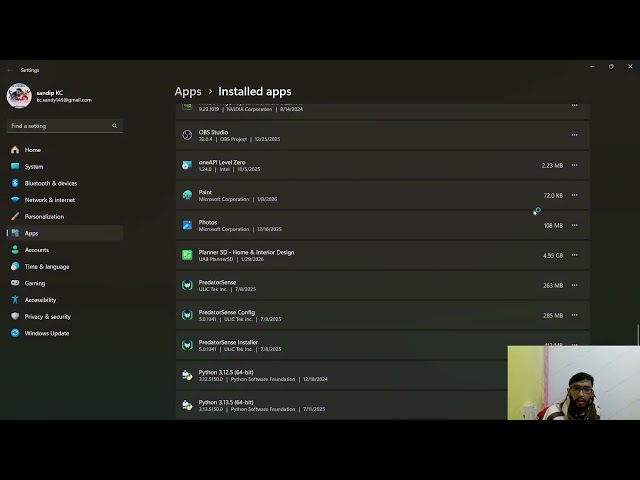Click the Find a setting search box
The width and height of the screenshot is (640, 480).
click(64, 126)
